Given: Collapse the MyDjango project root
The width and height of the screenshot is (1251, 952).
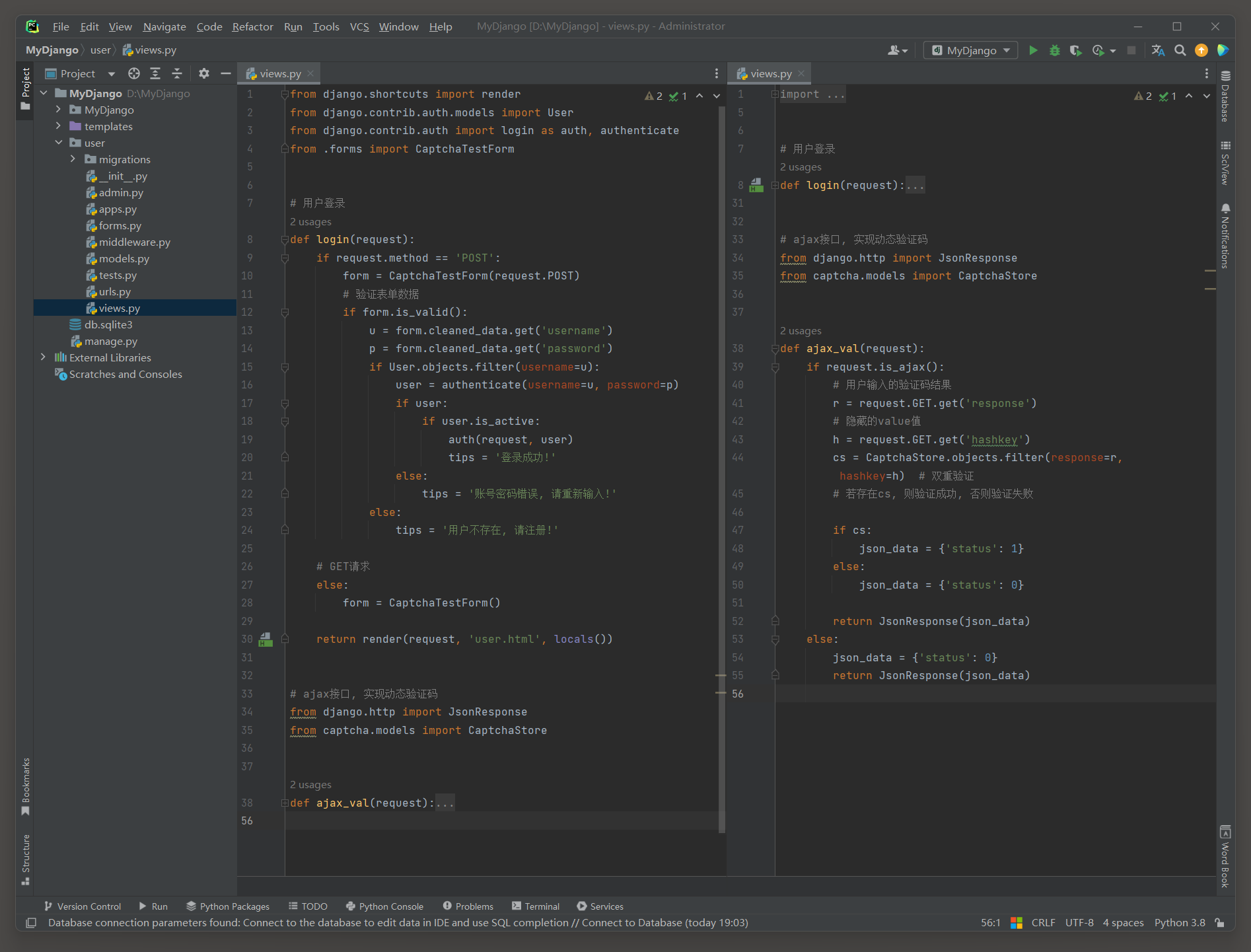Looking at the screenshot, I should [x=43, y=93].
